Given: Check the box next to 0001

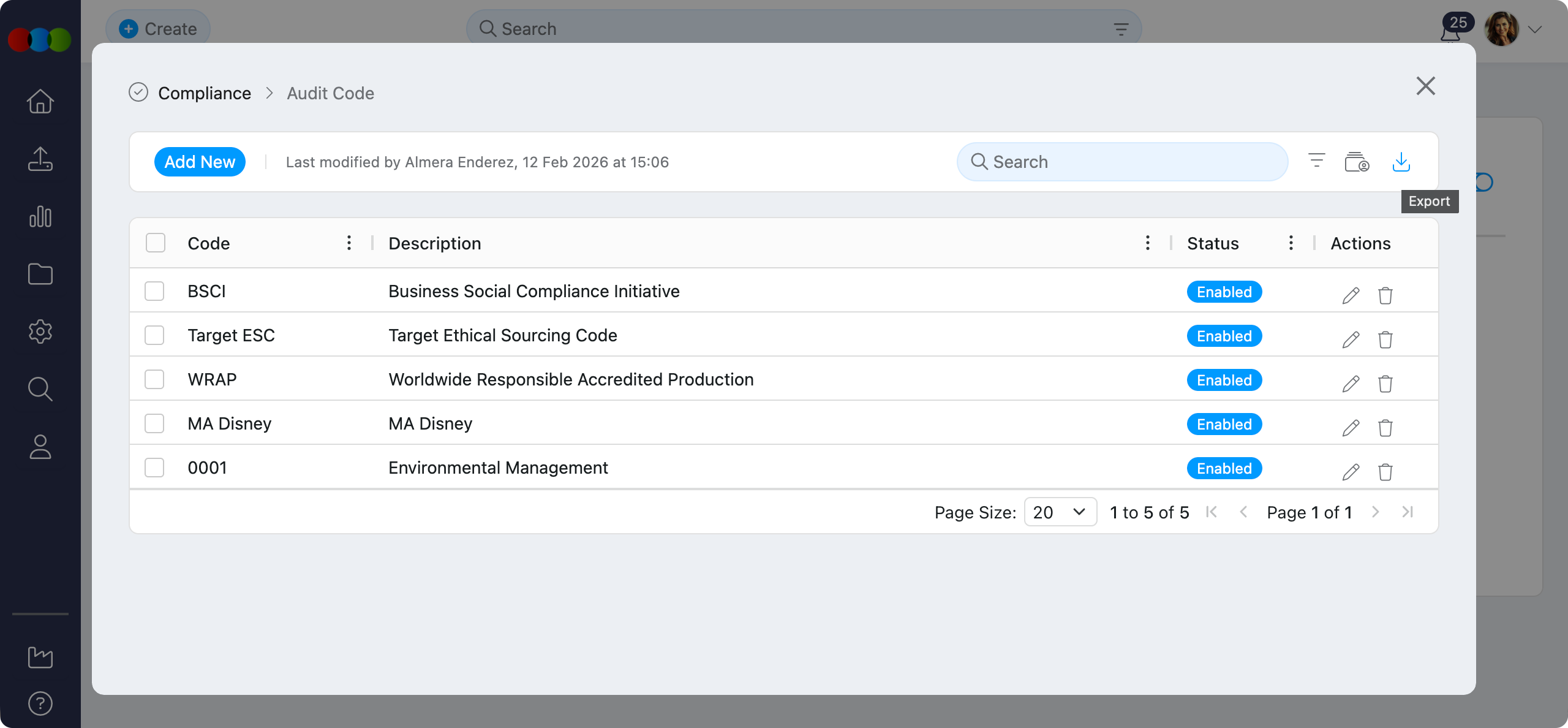Looking at the screenshot, I should 154,468.
